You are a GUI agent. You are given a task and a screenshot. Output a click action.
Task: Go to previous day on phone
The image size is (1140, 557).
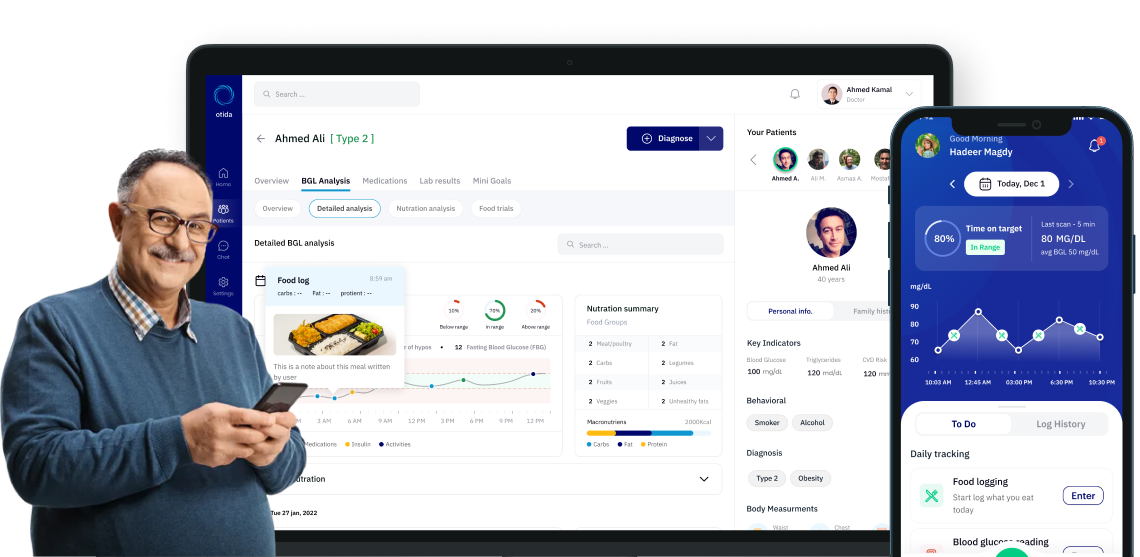tap(952, 185)
